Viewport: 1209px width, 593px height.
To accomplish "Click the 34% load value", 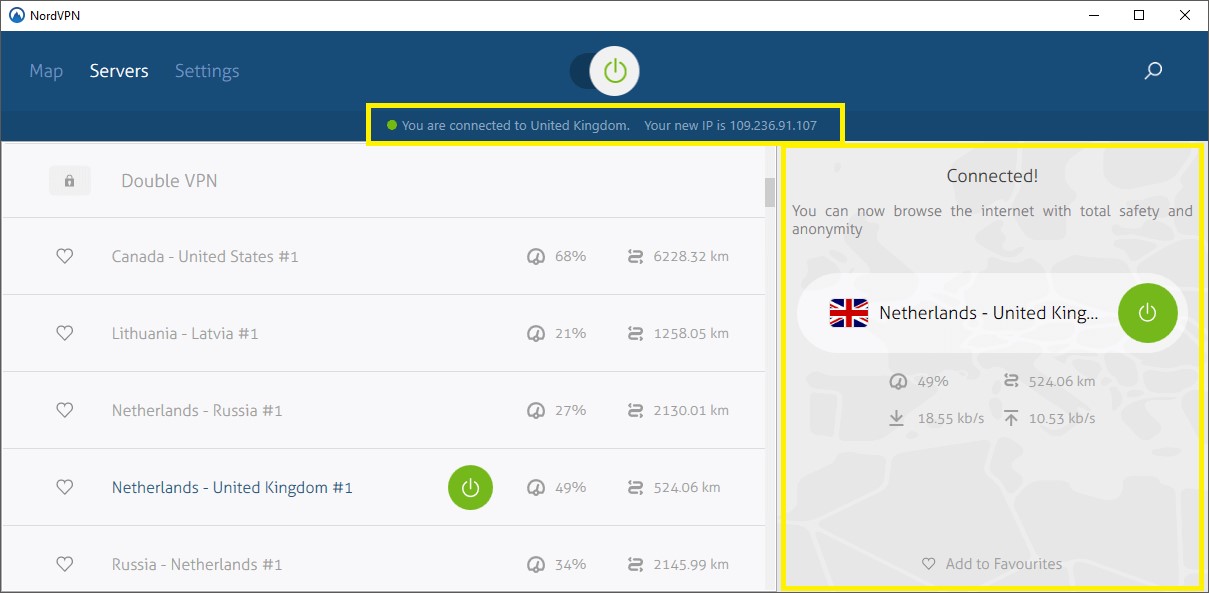I will (571, 564).
